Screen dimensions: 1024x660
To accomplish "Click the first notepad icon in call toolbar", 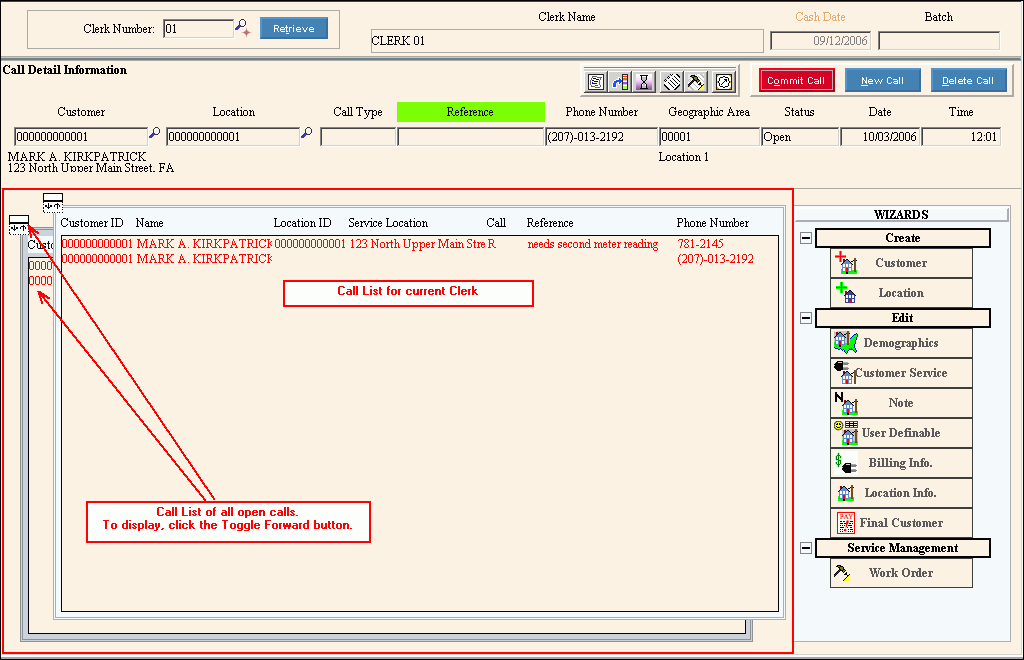I will pyautogui.click(x=596, y=81).
